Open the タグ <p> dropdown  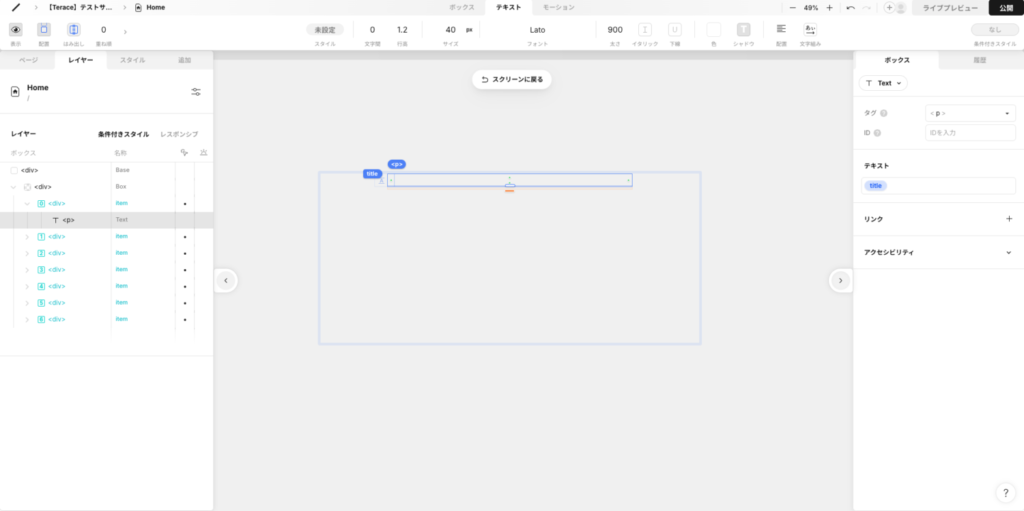(x=969, y=113)
